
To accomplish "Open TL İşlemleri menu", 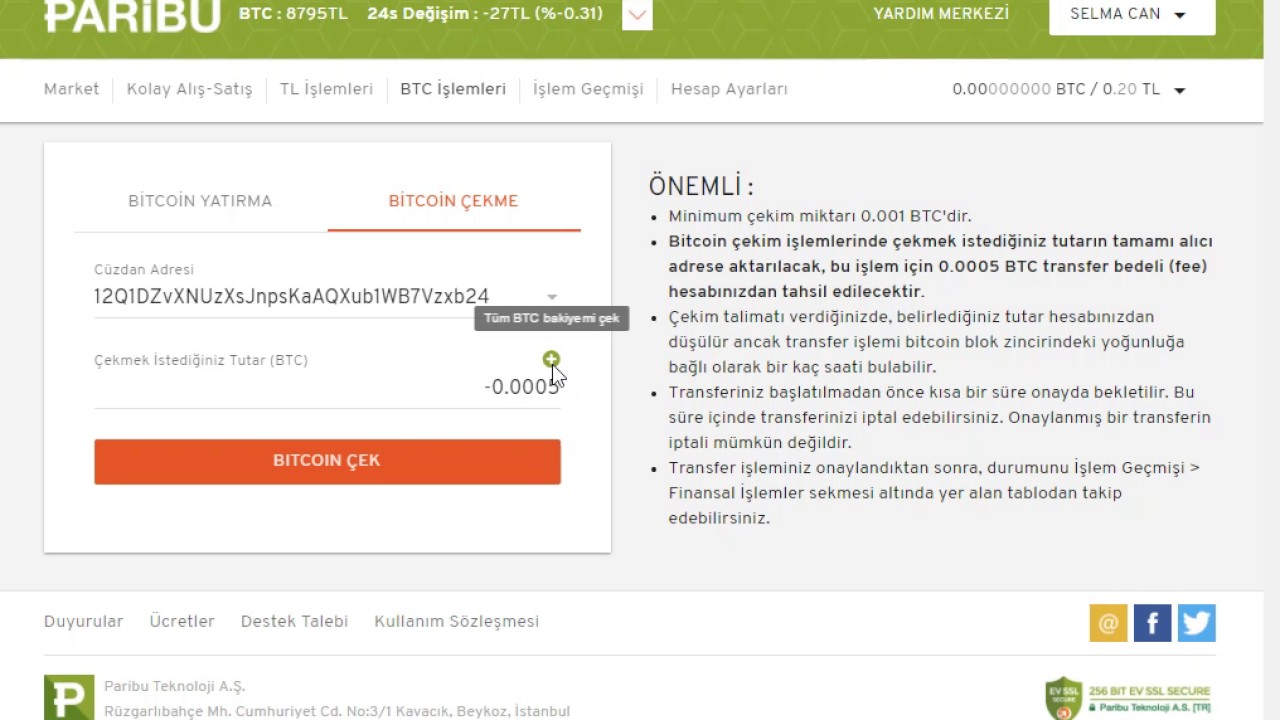I will (x=326, y=89).
